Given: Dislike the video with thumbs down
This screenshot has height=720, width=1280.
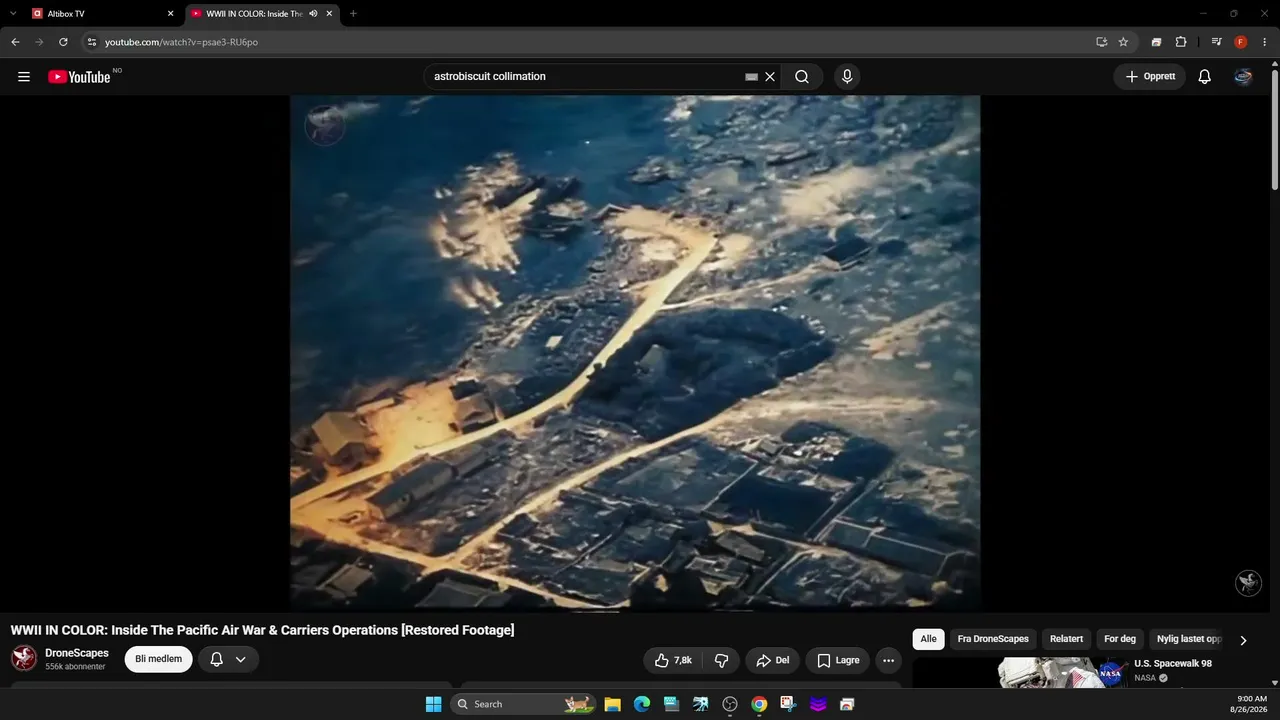Looking at the screenshot, I should (721, 660).
